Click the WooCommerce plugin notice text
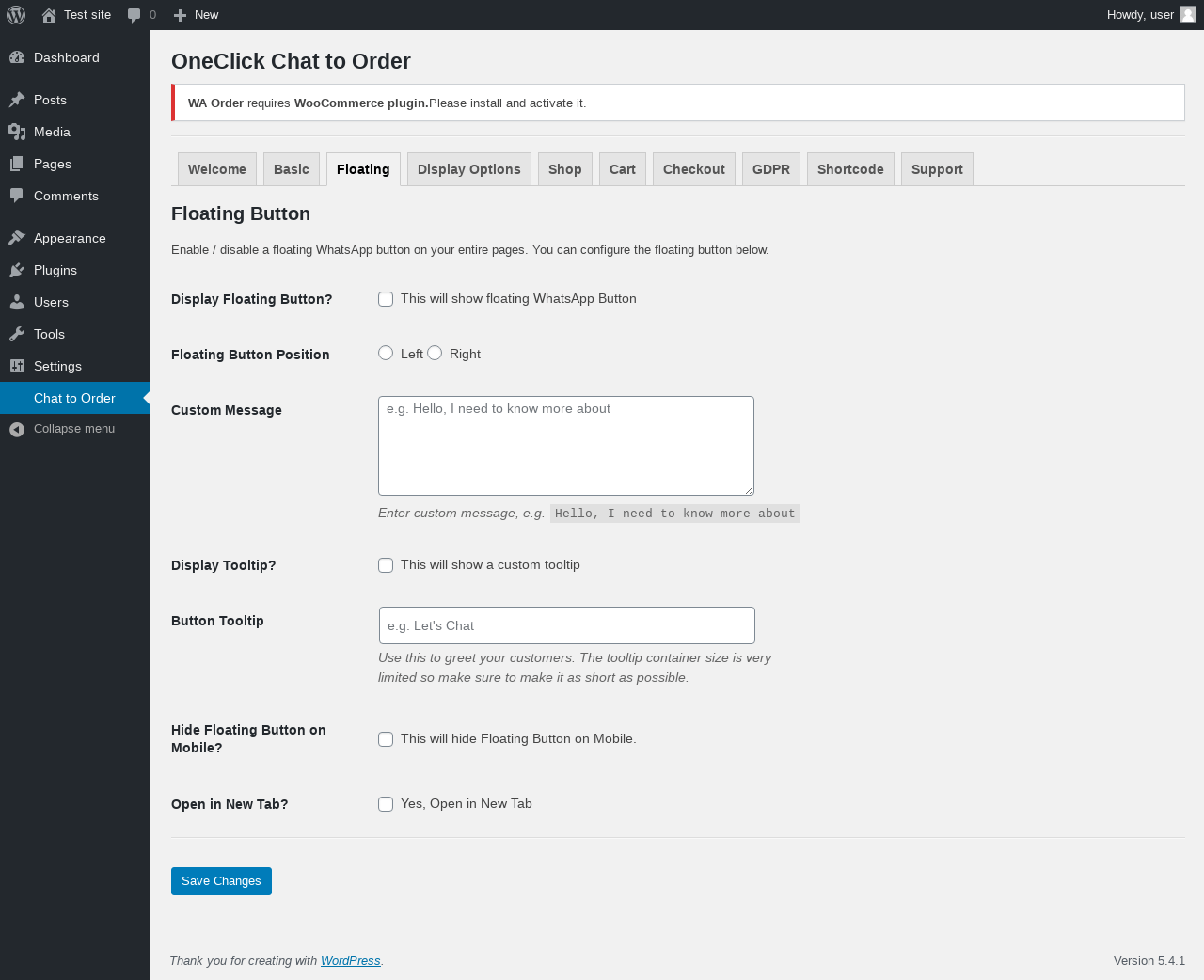The image size is (1204, 980). [387, 103]
